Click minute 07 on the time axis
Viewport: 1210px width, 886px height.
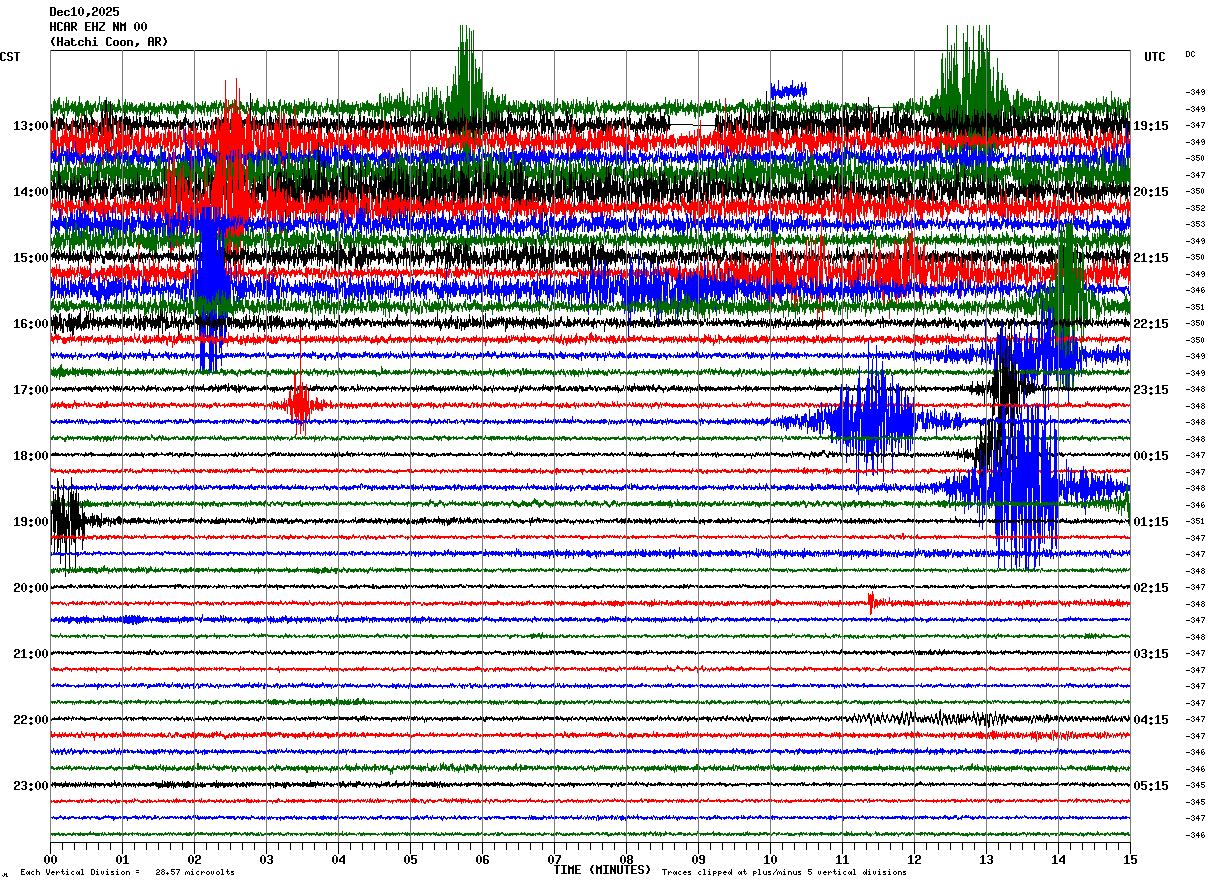pyautogui.click(x=554, y=859)
